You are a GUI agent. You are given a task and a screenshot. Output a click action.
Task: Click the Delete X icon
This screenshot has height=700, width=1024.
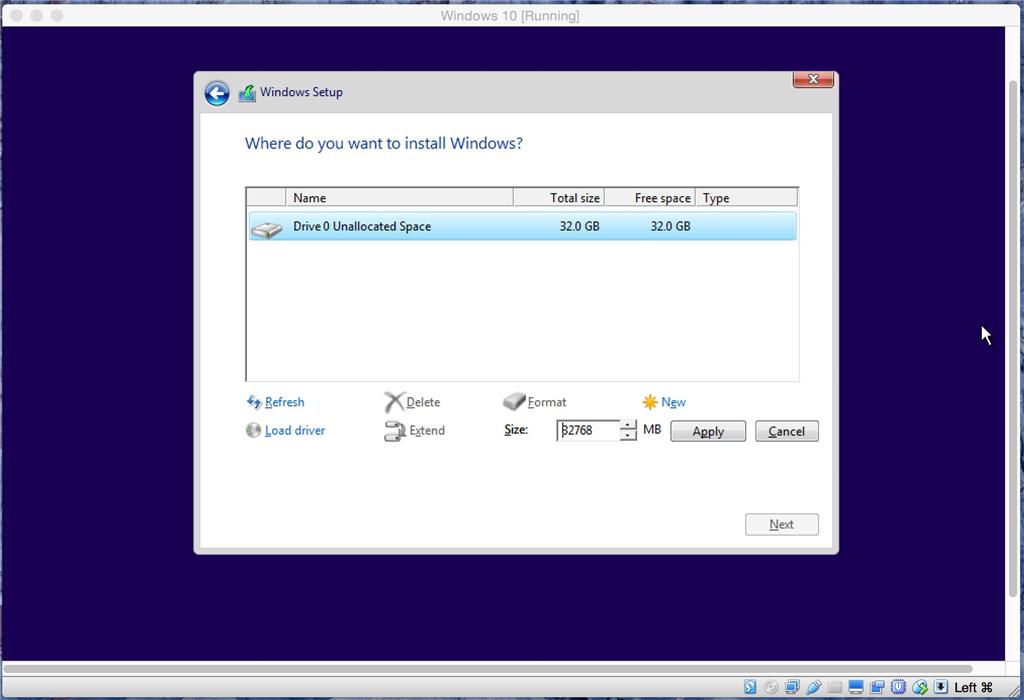click(394, 402)
